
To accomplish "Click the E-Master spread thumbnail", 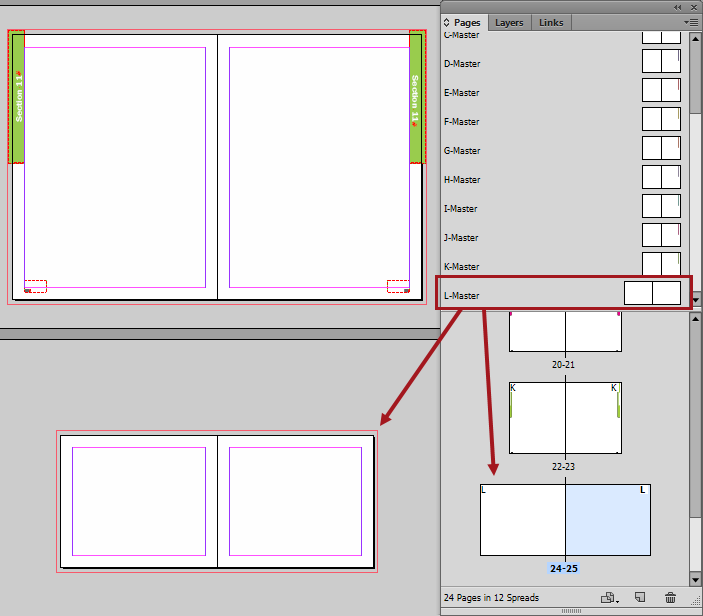I will coord(661,90).
